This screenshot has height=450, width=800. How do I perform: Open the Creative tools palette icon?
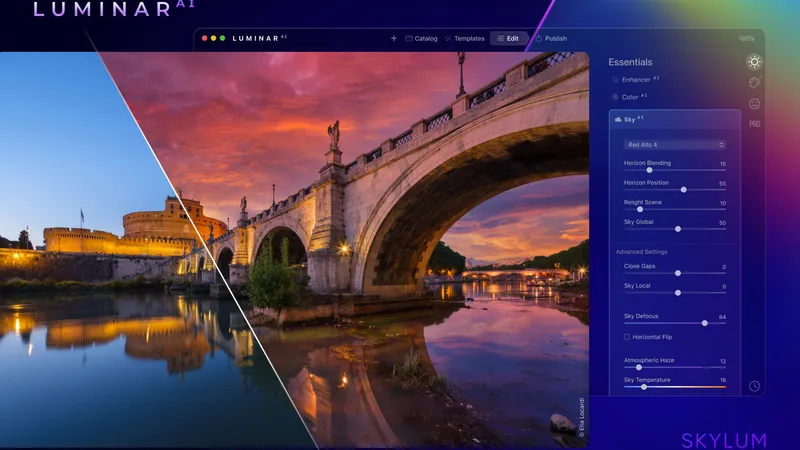coord(754,82)
